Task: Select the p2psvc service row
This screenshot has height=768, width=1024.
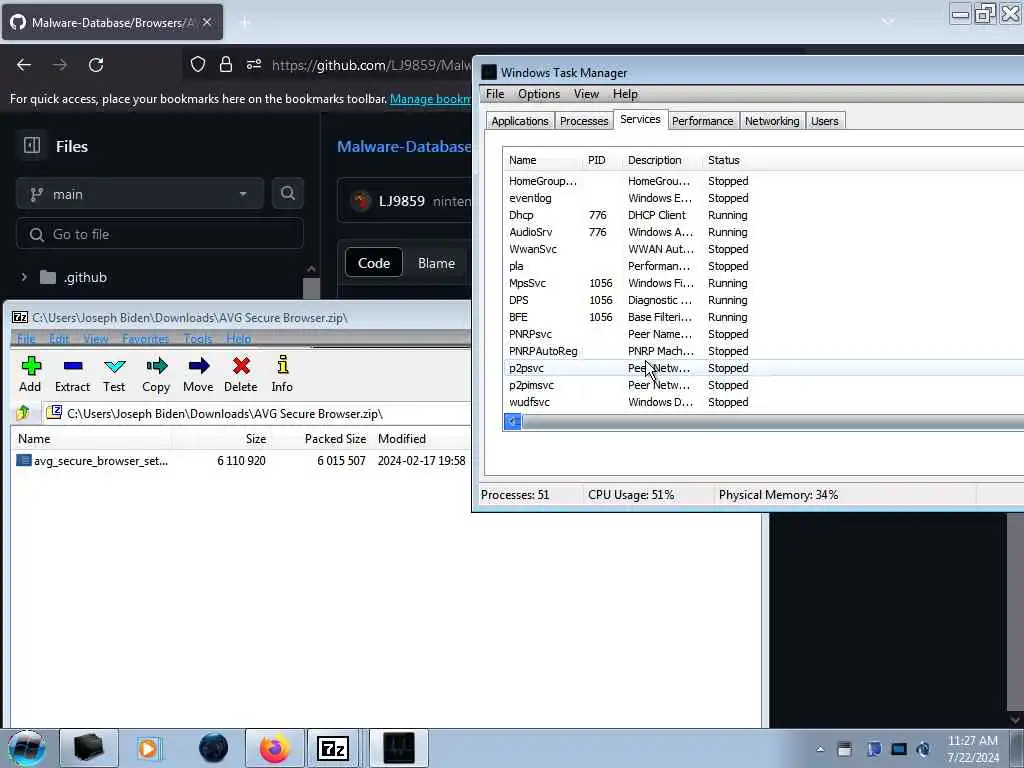Action: coord(763,368)
